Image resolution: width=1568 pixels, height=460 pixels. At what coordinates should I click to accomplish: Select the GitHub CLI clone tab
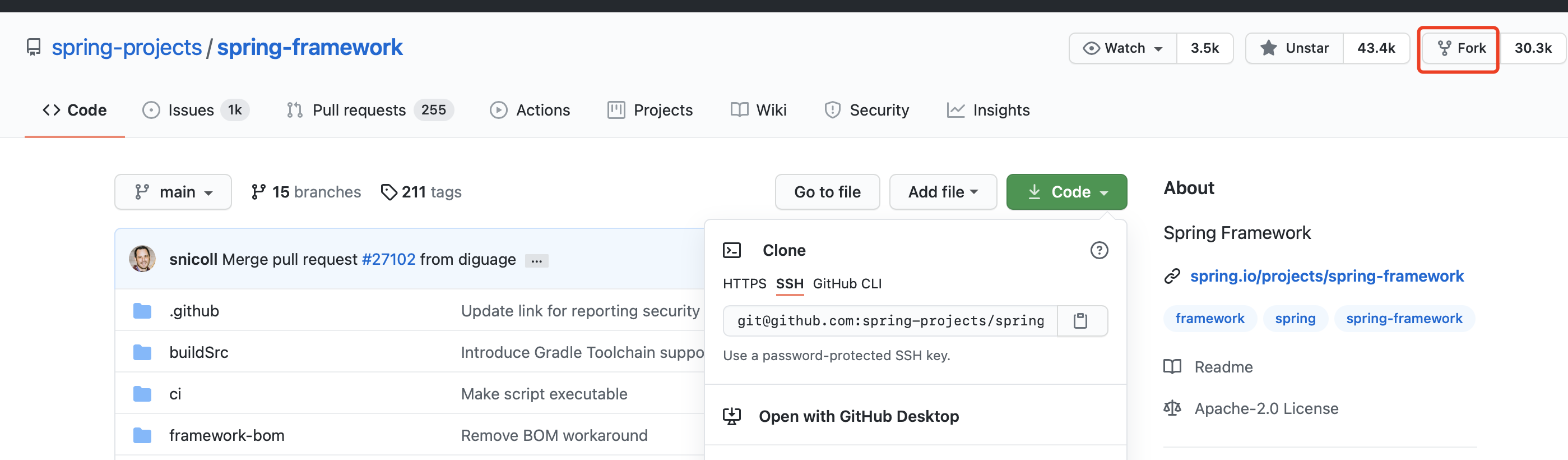(847, 284)
